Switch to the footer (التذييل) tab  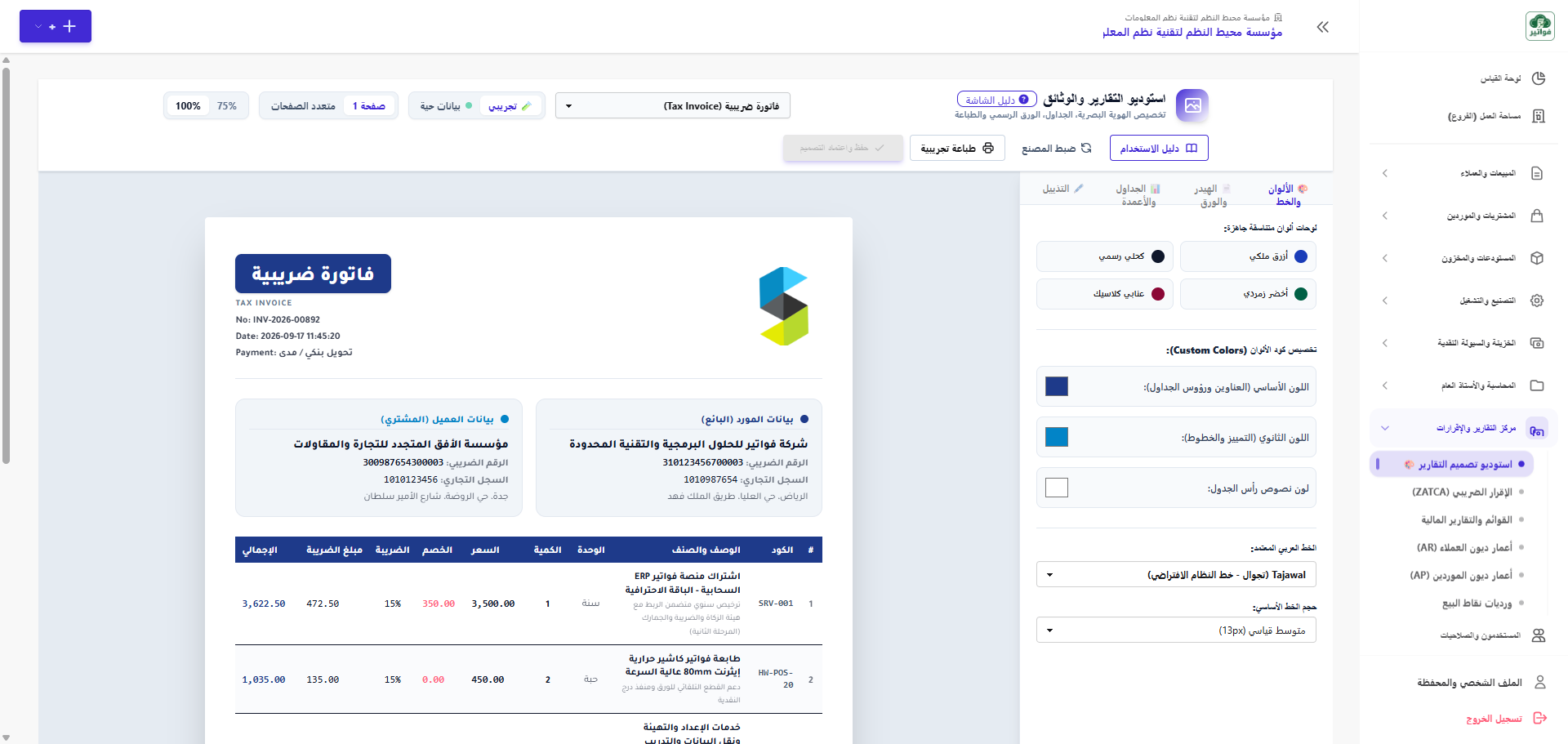pos(1062,189)
